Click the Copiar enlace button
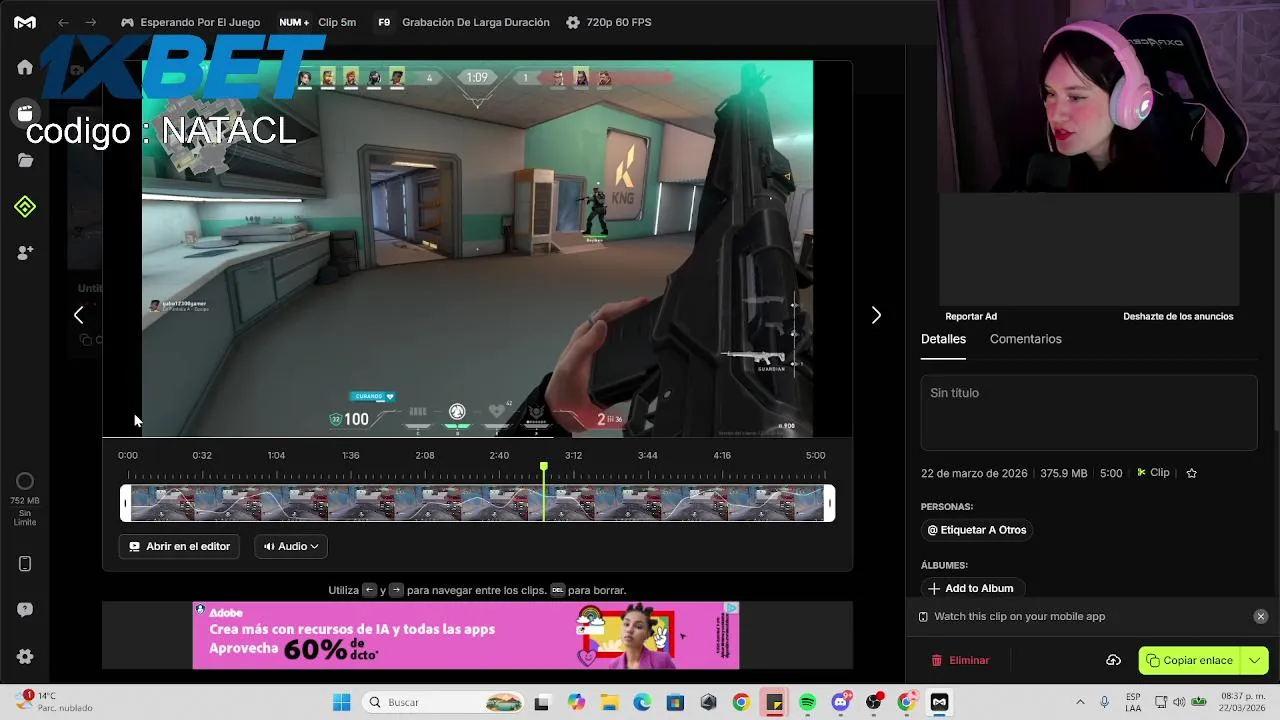This screenshot has height=720, width=1280. point(1190,660)
